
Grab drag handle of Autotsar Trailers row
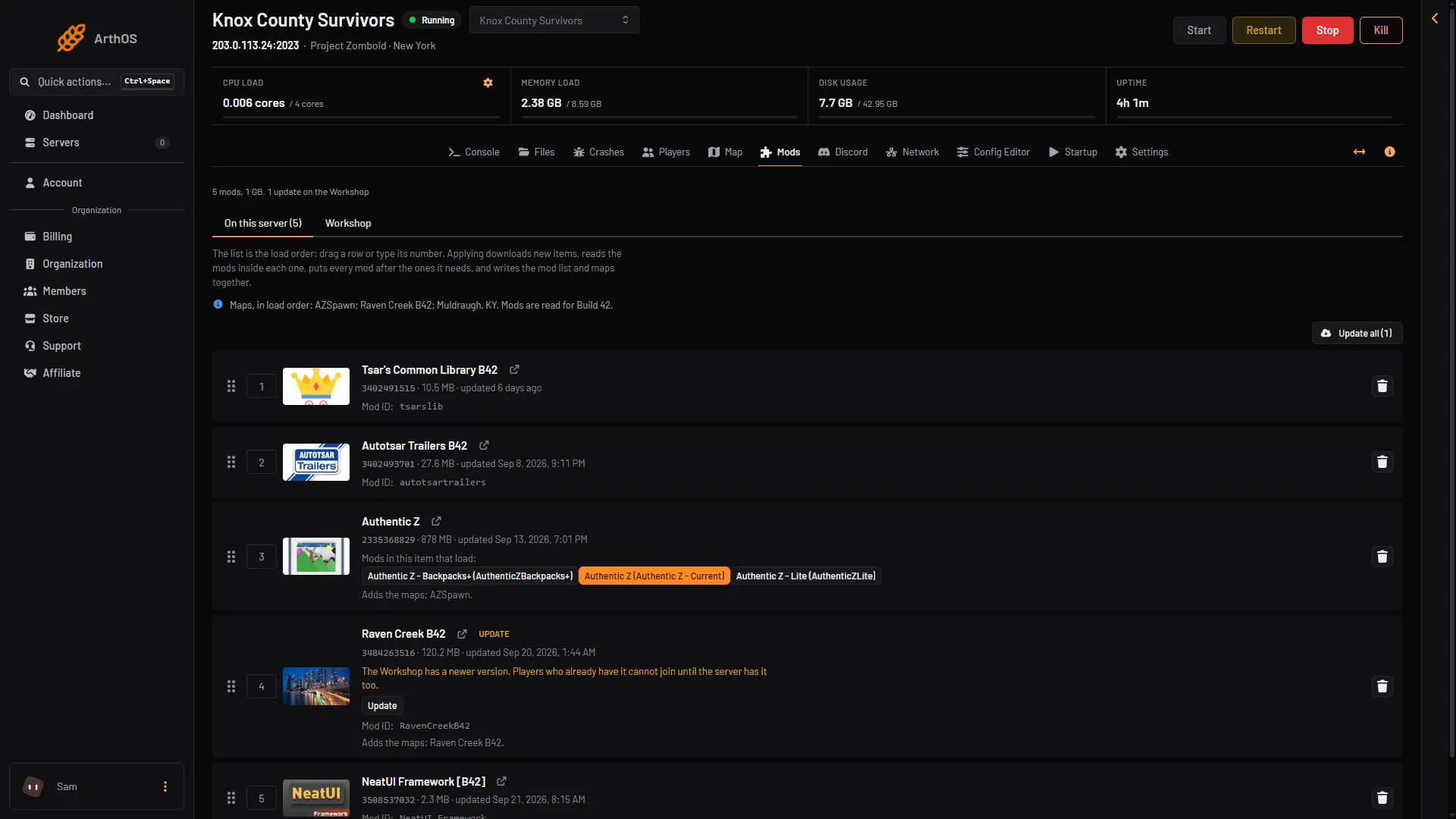click(x=231, y=463)
